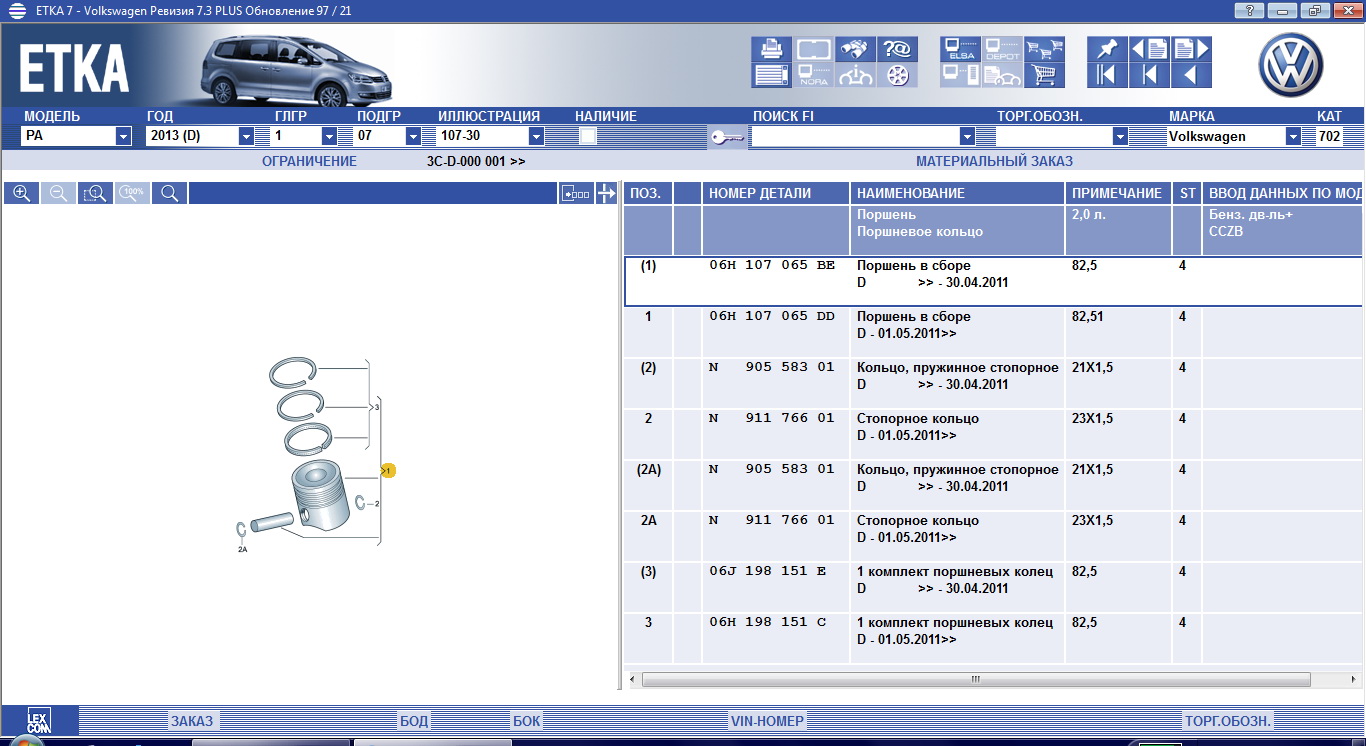This screenshot has height=746, width=1366.
Task: Click the Volkswagen logo
Action: (1290, 63)
